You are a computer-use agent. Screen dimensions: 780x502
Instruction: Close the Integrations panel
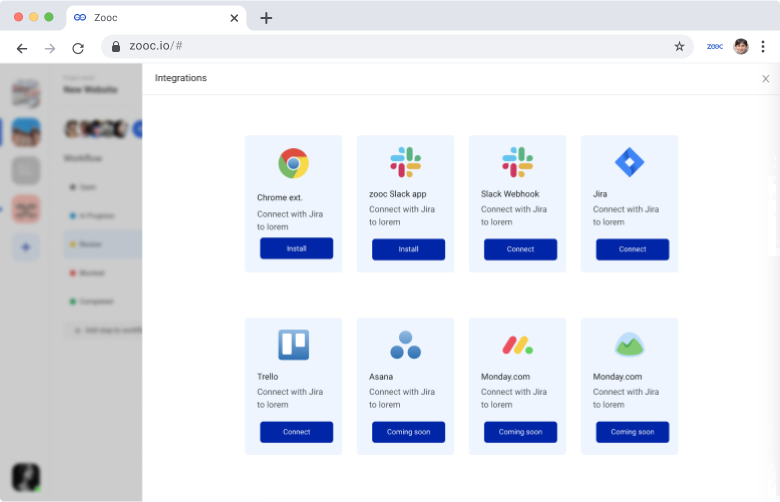coord(766,79)
